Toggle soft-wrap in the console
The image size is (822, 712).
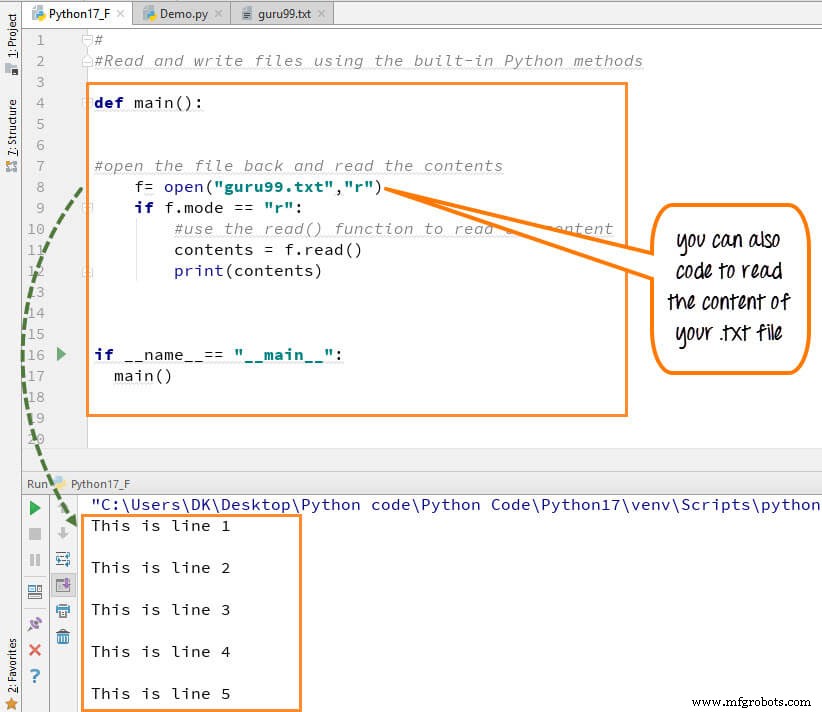(x=63, y=558)
